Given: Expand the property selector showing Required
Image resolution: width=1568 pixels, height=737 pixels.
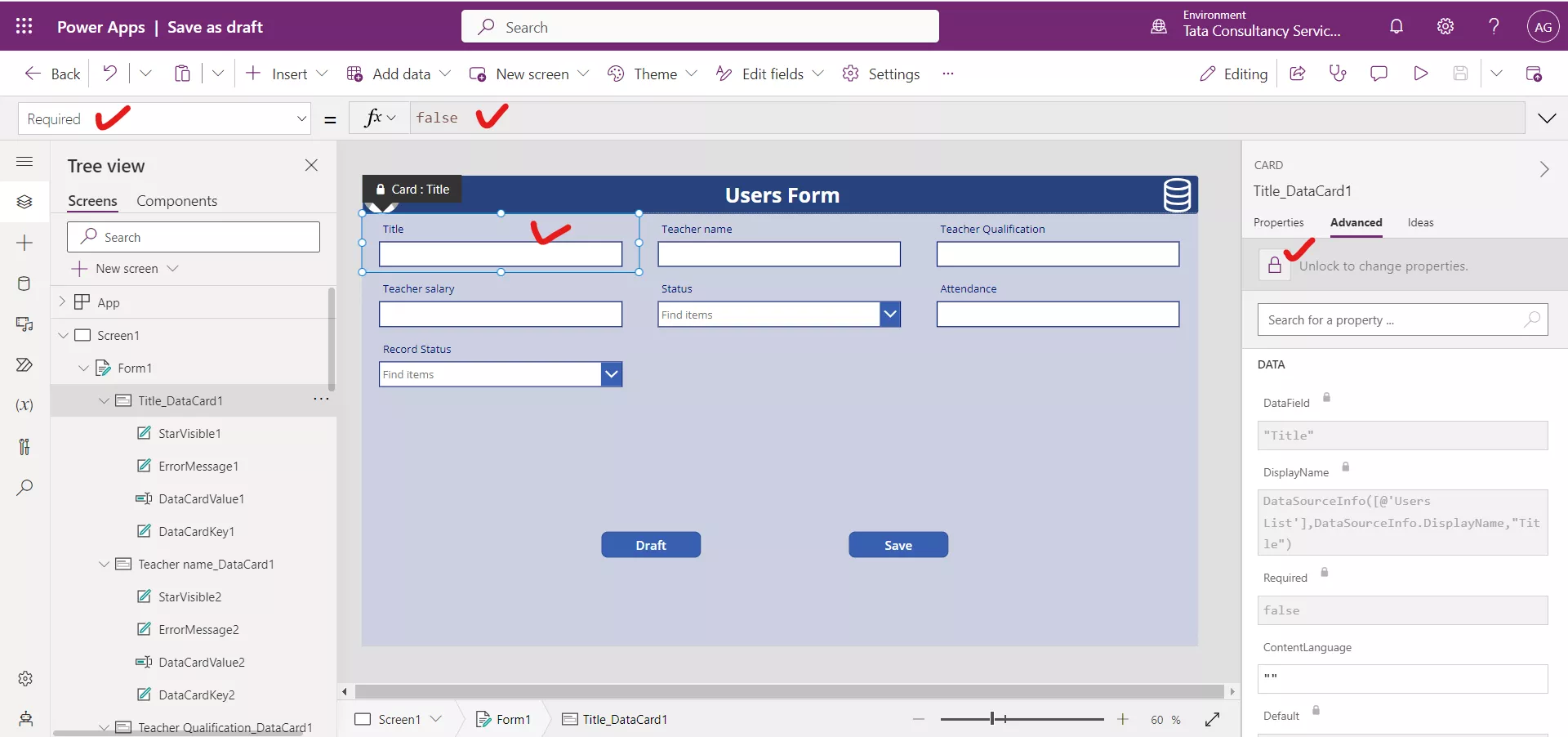Looking at the screenshot, I should pyautogui.click(x=302, y=118).
